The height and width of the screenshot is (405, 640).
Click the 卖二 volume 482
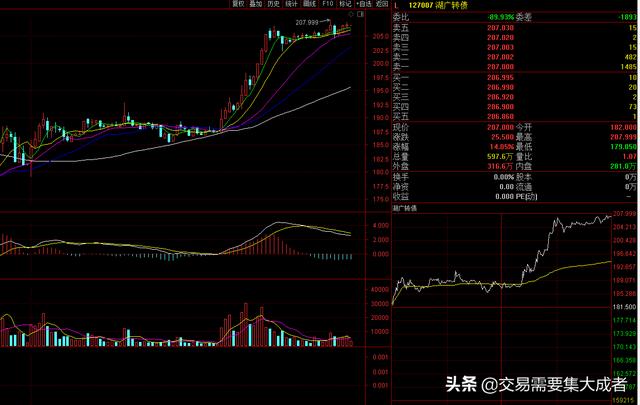point(631,57)
